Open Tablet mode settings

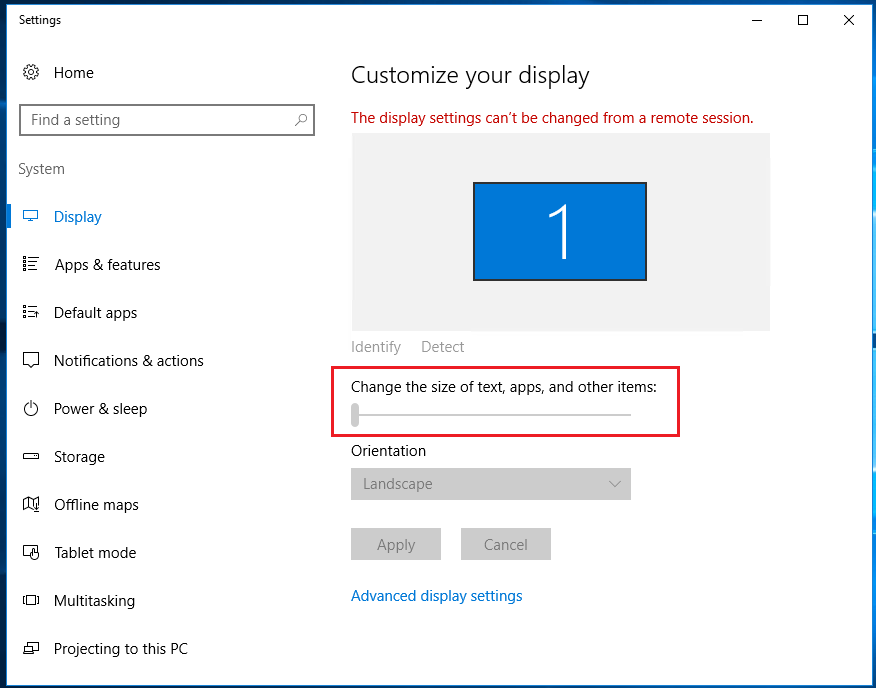tap(94, 552)
